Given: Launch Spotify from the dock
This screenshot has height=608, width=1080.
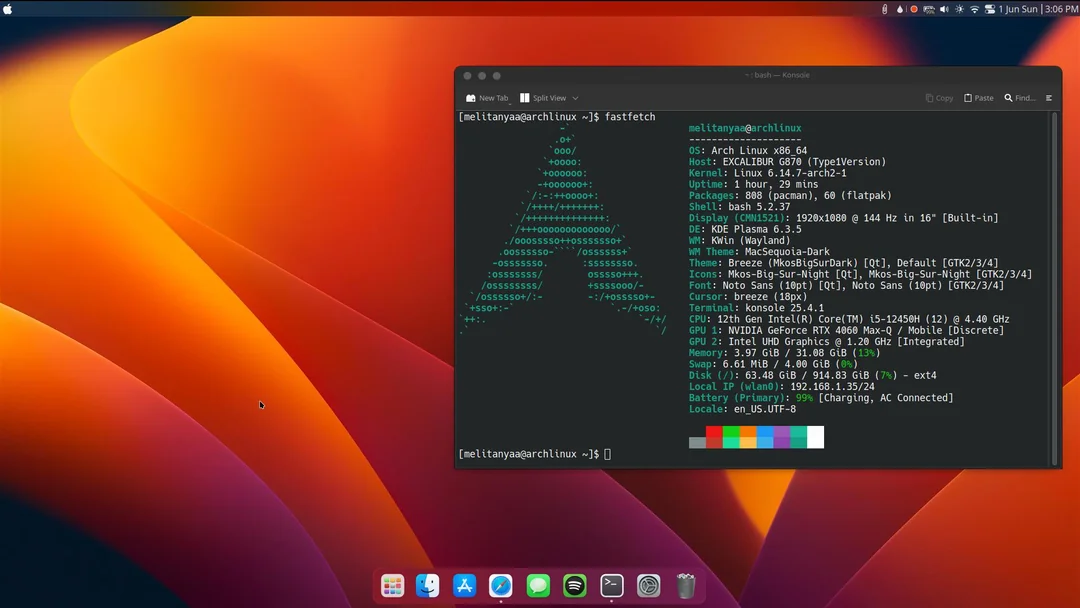Looking at the screenshot, I should (x=574, y=586).
